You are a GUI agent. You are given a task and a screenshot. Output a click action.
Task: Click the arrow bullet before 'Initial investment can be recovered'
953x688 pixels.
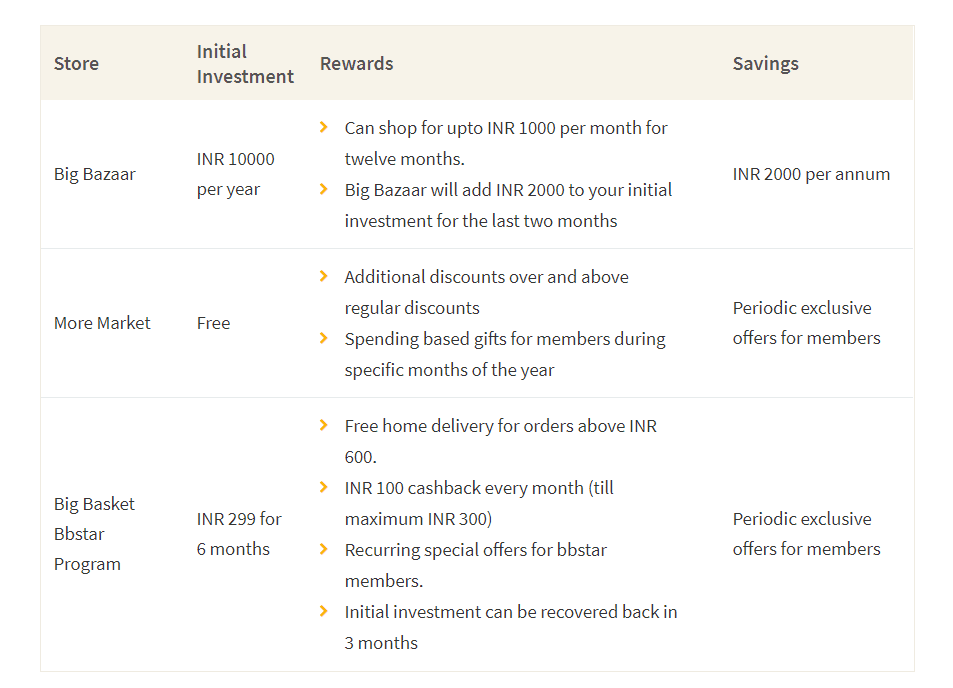point(323,611)
